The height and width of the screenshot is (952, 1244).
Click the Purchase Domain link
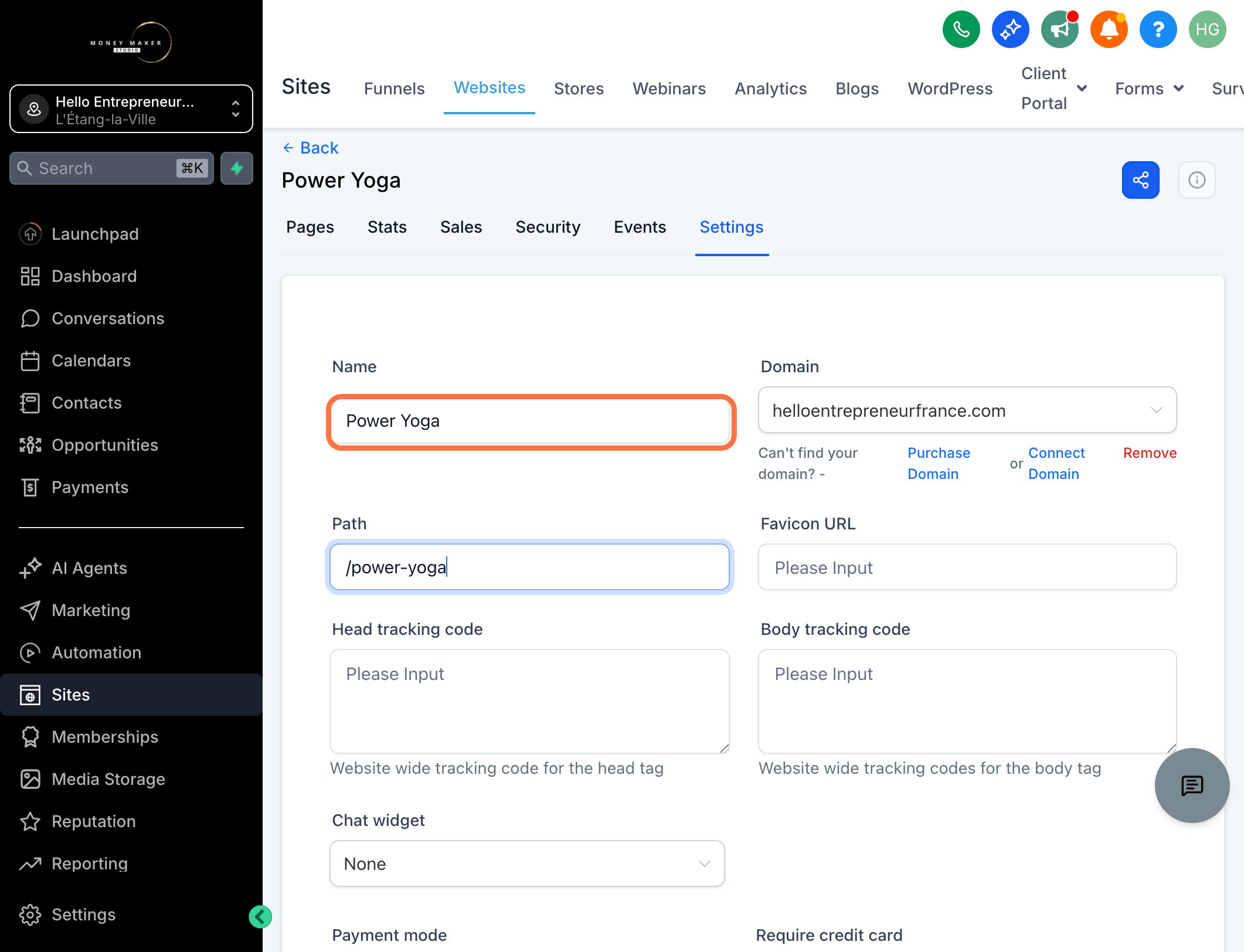(939, 463)
